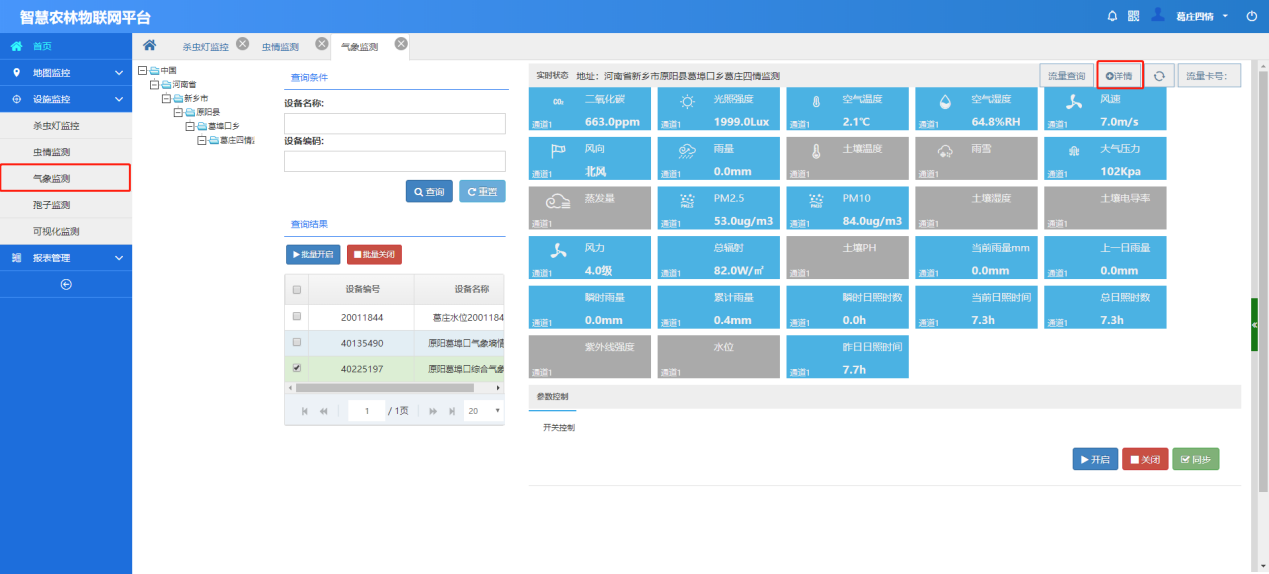Click the power logout icon
The width and height of the screenshot is (1269, 574).
coord(1251,16)
